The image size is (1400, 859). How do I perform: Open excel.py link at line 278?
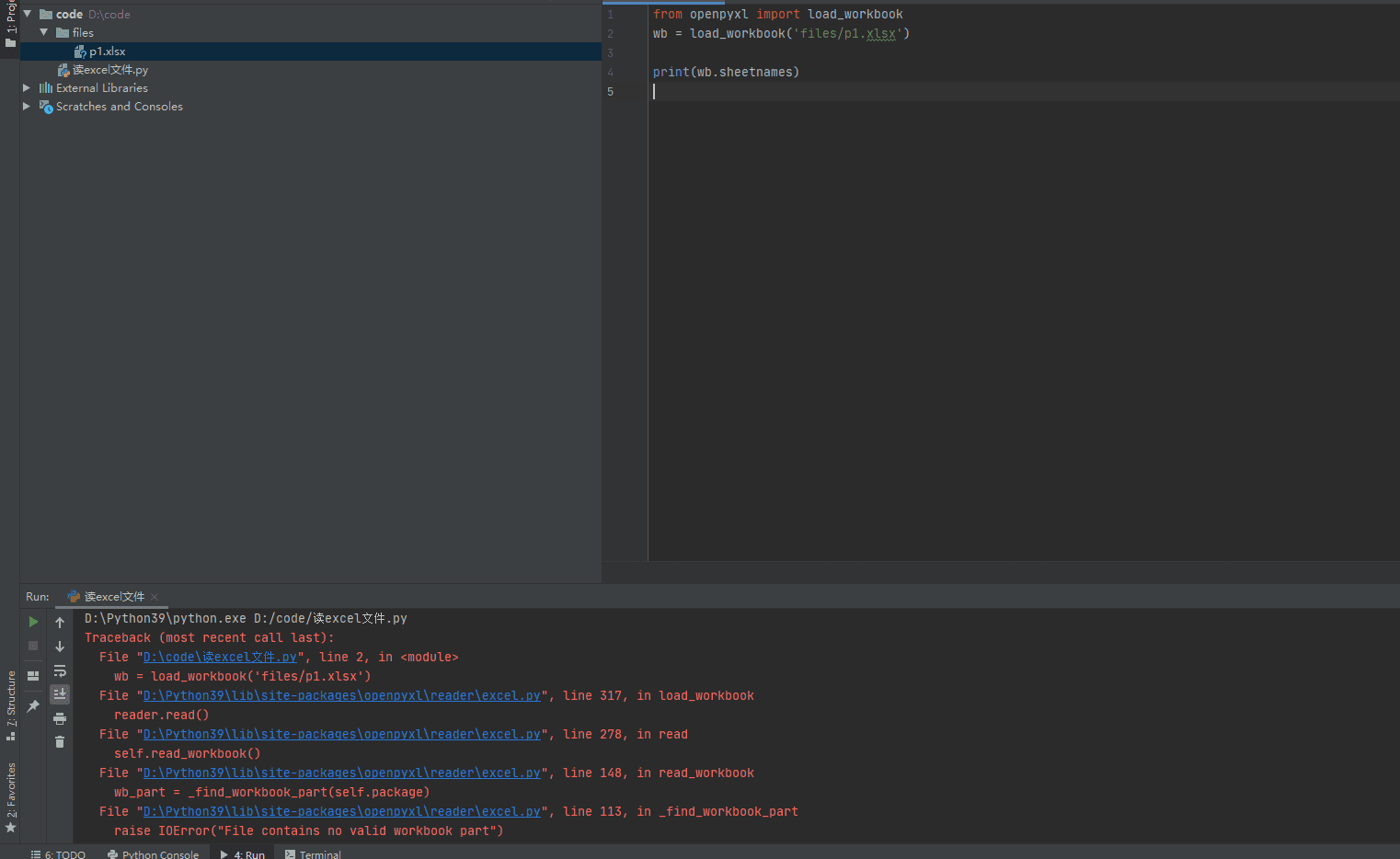(x=342, y=734)
